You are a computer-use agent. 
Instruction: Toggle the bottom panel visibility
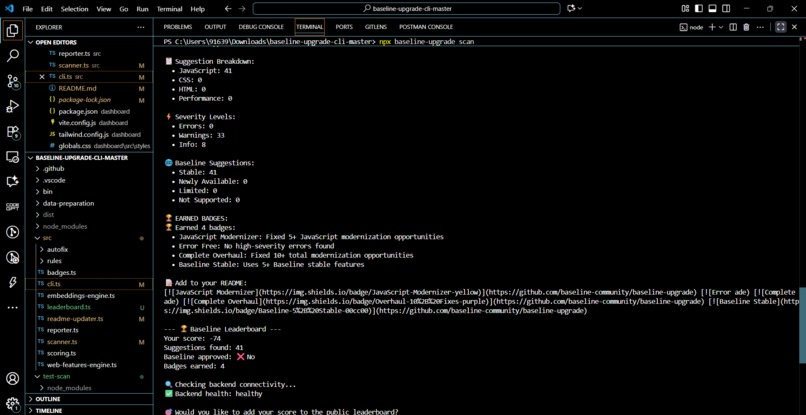point(712,9)
